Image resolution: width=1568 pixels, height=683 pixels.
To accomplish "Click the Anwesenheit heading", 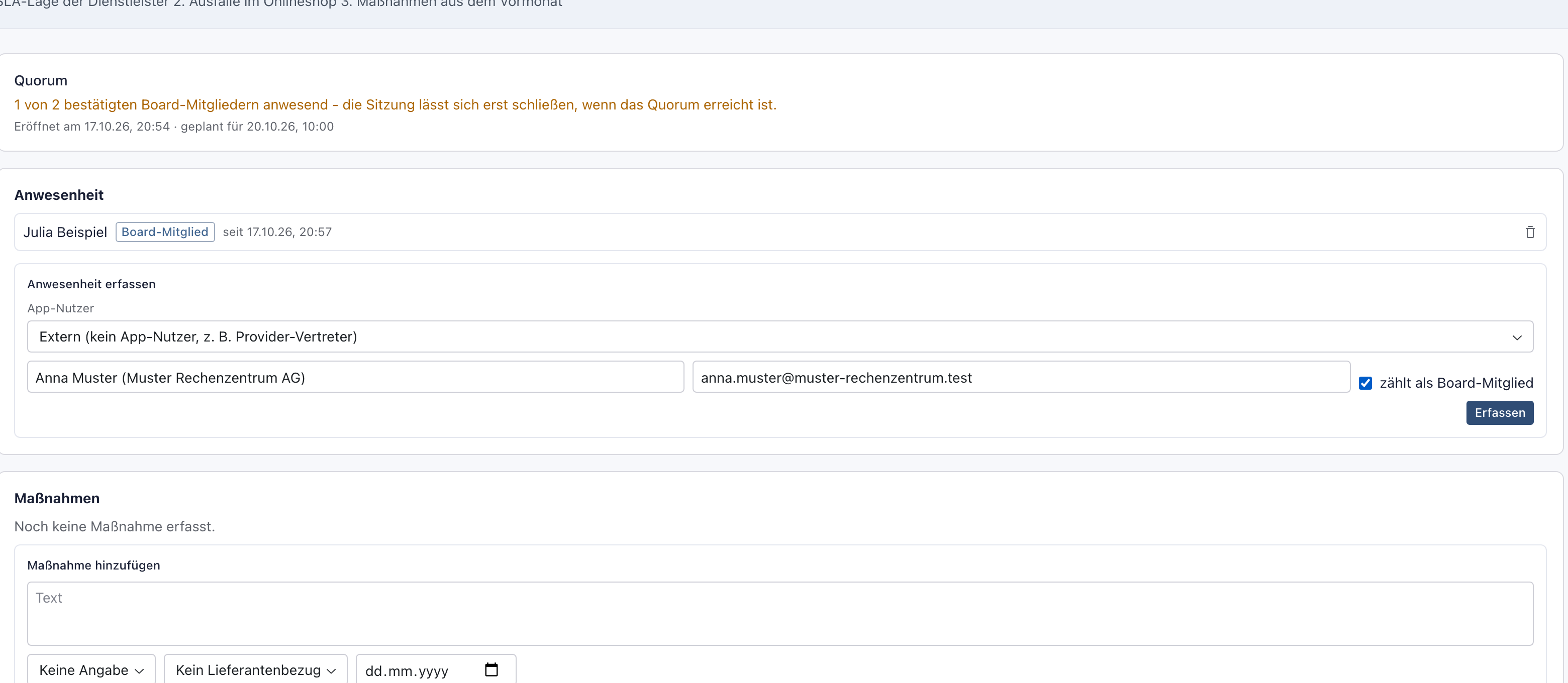I will tap(59, 195).
